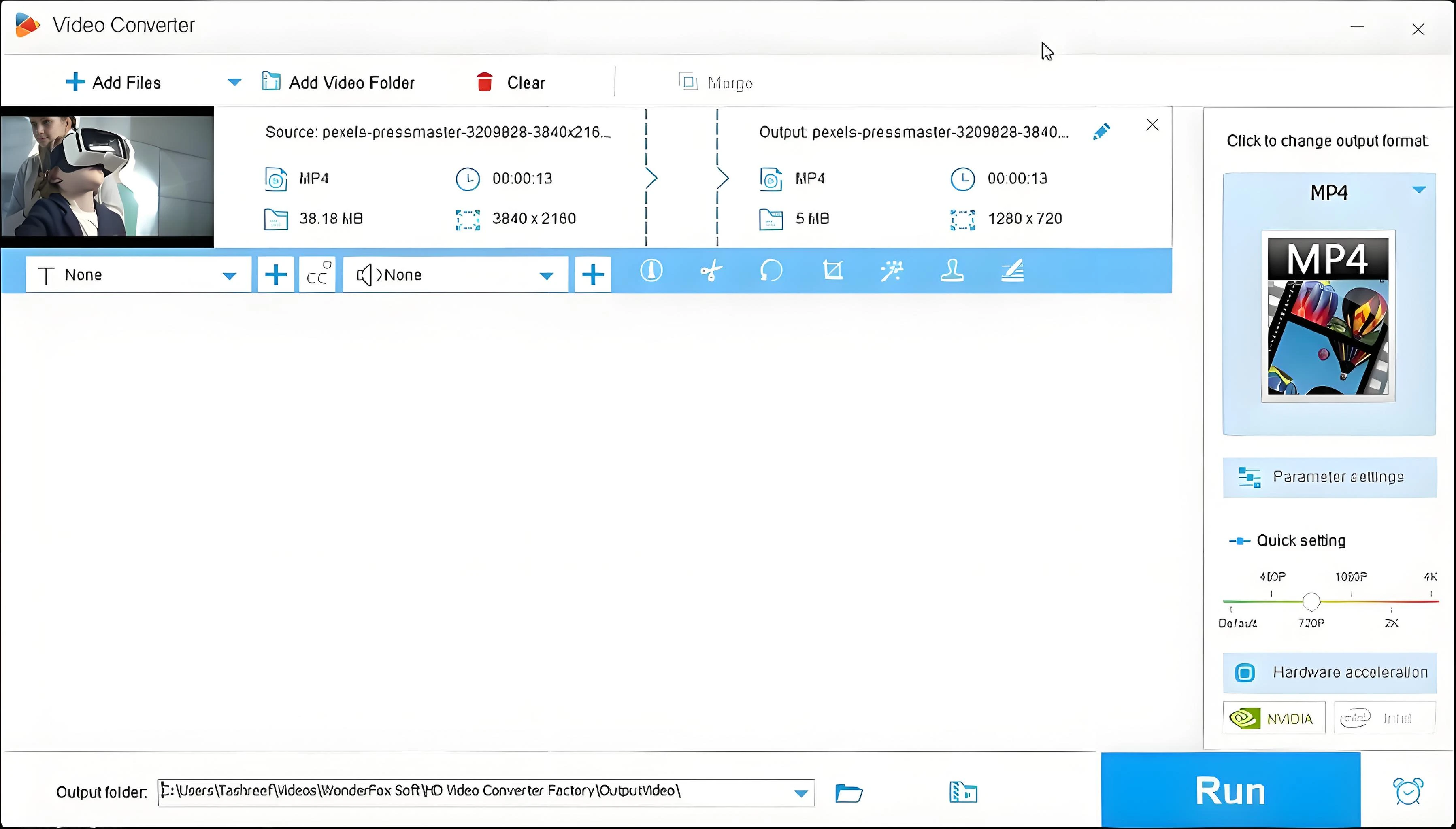Click the Source file name text
This screenshot has width=1456, height=829.
[437, 132]
